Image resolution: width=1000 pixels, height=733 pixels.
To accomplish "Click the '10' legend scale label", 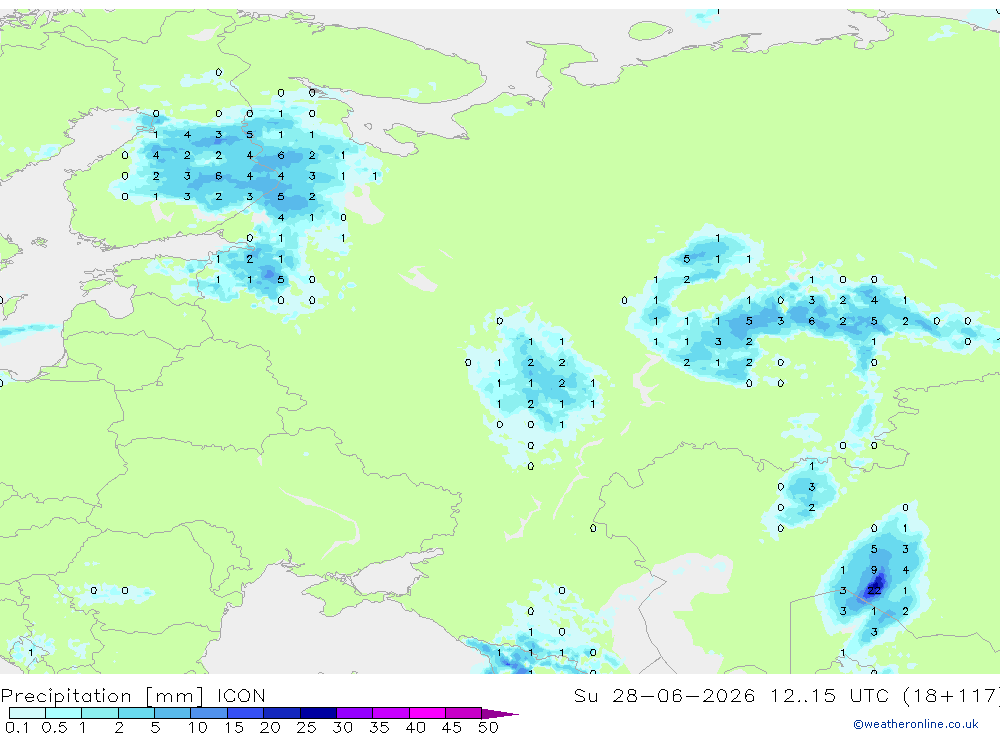I will point(198,727).
